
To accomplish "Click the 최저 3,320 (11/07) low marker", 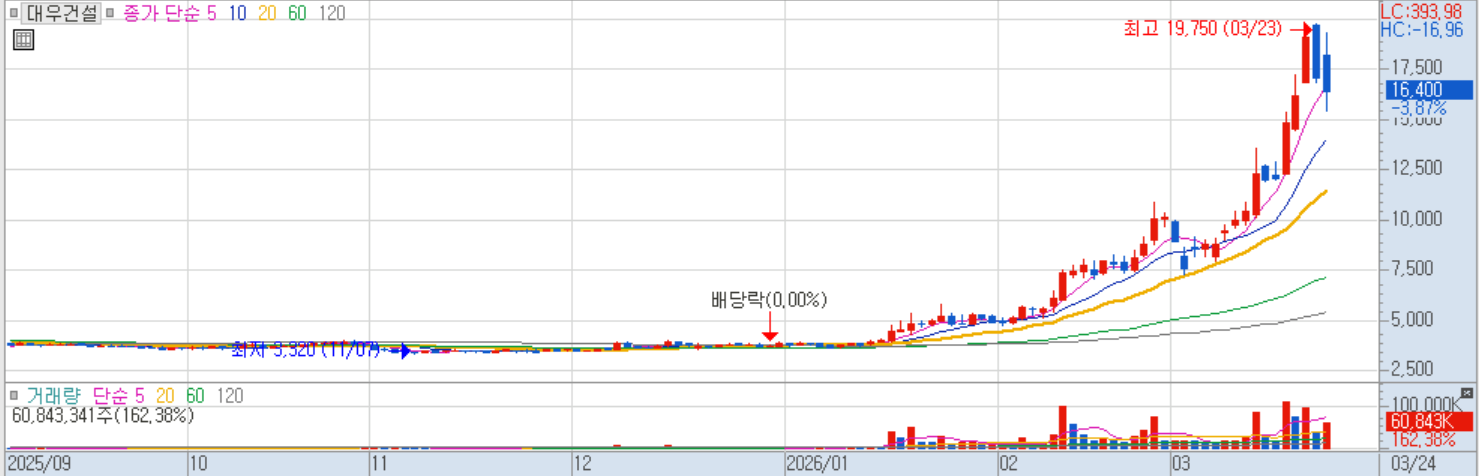I will (305, 350).
